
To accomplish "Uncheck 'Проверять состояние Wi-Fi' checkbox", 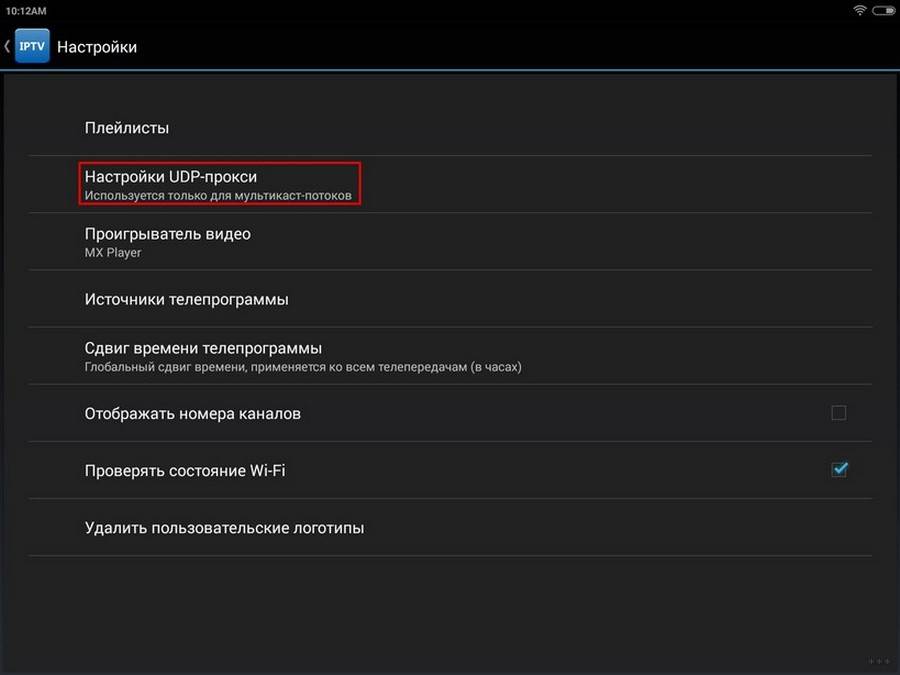I will tap(839, 469).
